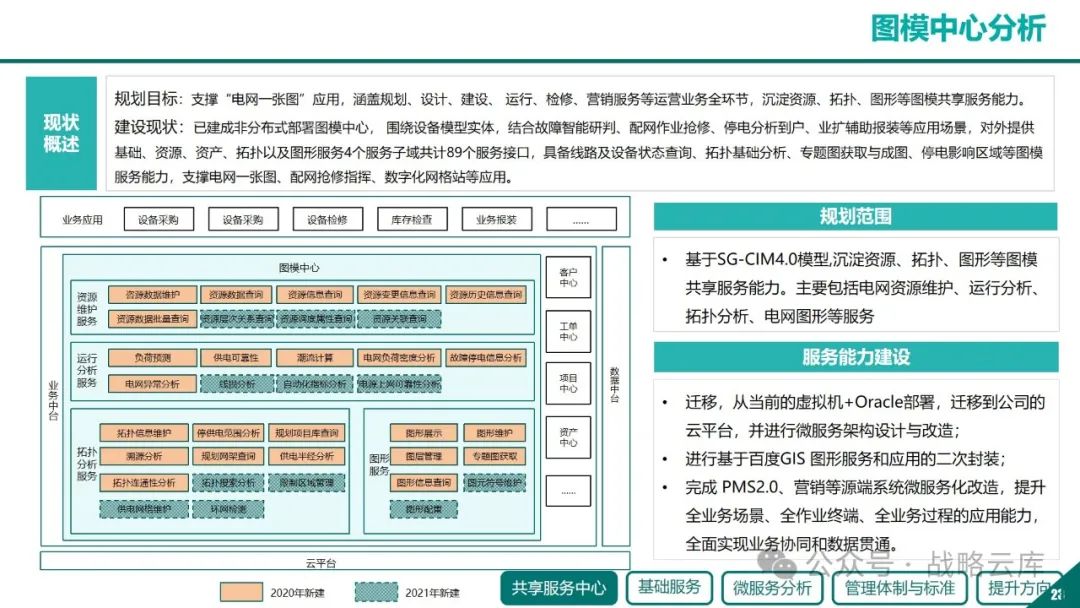
Task: Click the 云平台 bar
Action: (335, 561)
